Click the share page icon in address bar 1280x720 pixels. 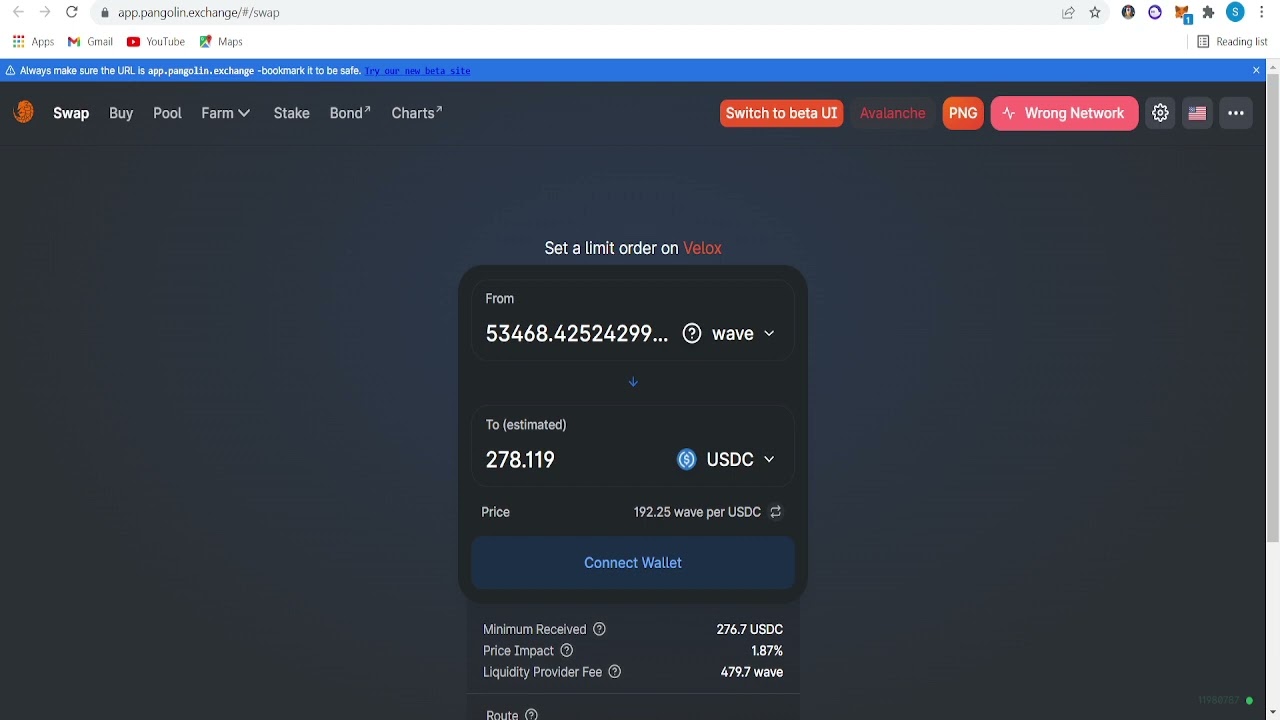(x=1068, y=13)
